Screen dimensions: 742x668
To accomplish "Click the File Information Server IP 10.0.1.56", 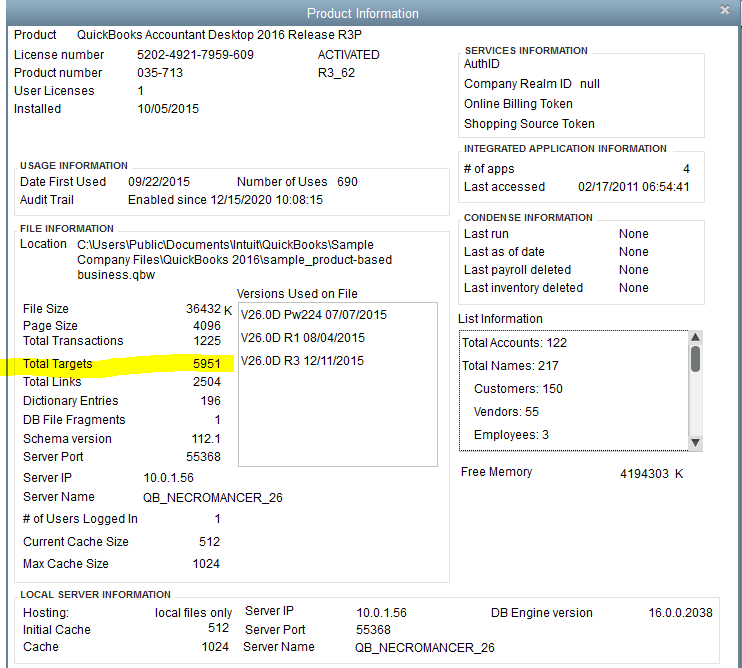I will point(168,478).
